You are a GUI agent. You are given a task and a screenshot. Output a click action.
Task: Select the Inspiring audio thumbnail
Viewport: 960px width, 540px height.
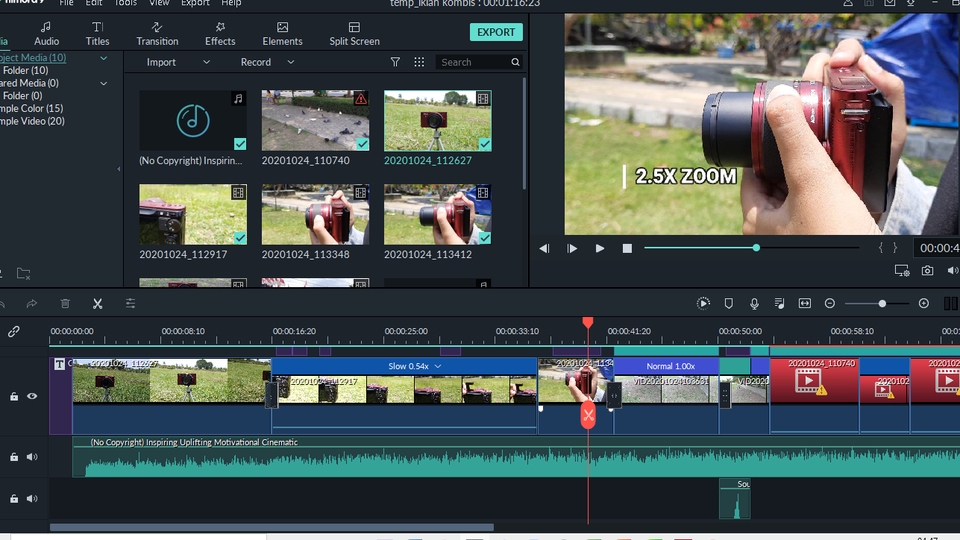point(193,121)
